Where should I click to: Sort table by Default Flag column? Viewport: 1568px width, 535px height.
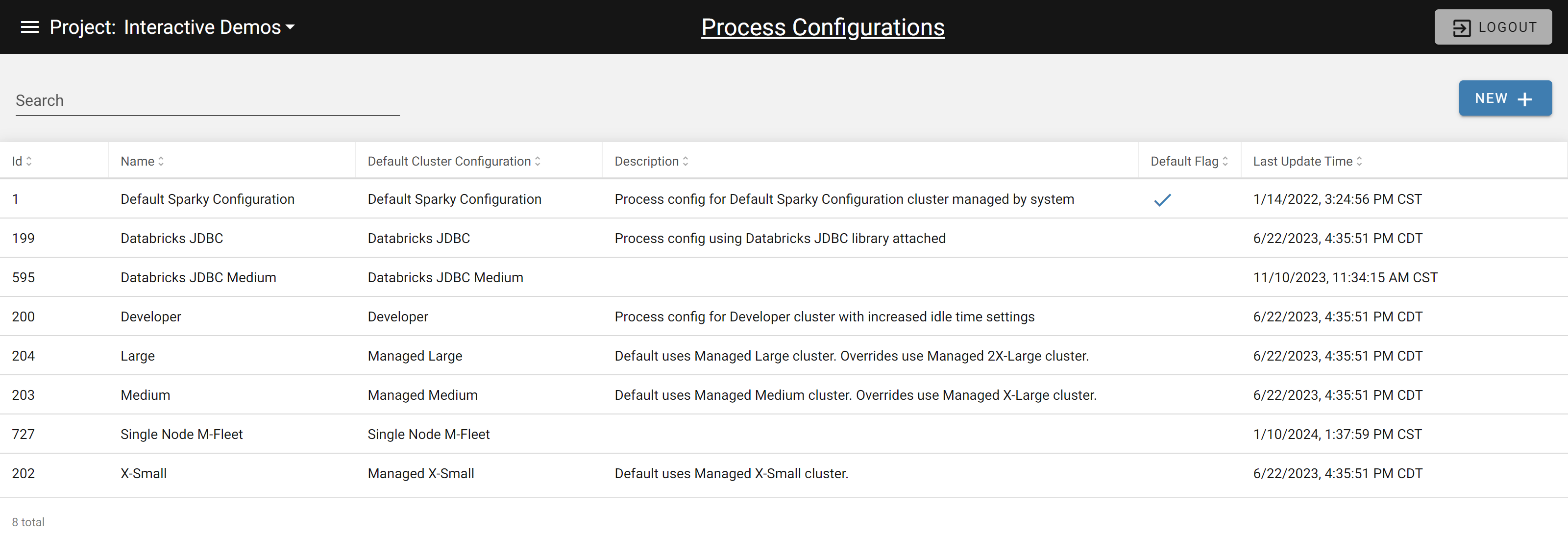pyautogui.click(x=1189, y=161)
